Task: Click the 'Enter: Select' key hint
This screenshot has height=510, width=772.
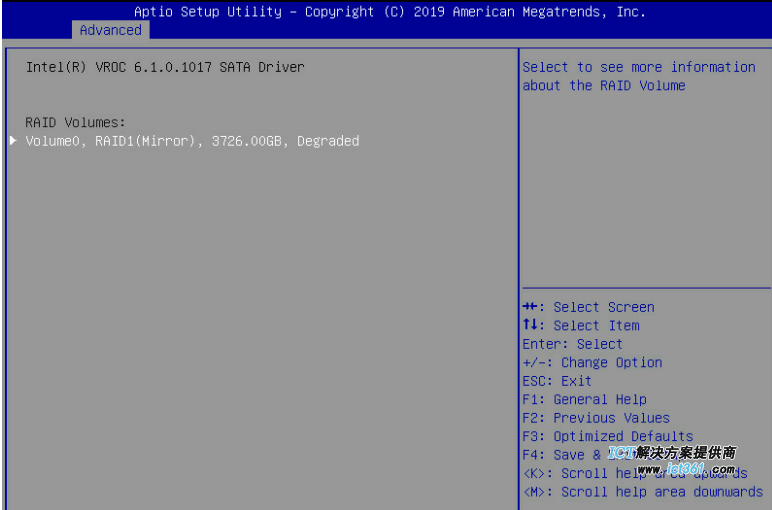Action: coord(572,344)
